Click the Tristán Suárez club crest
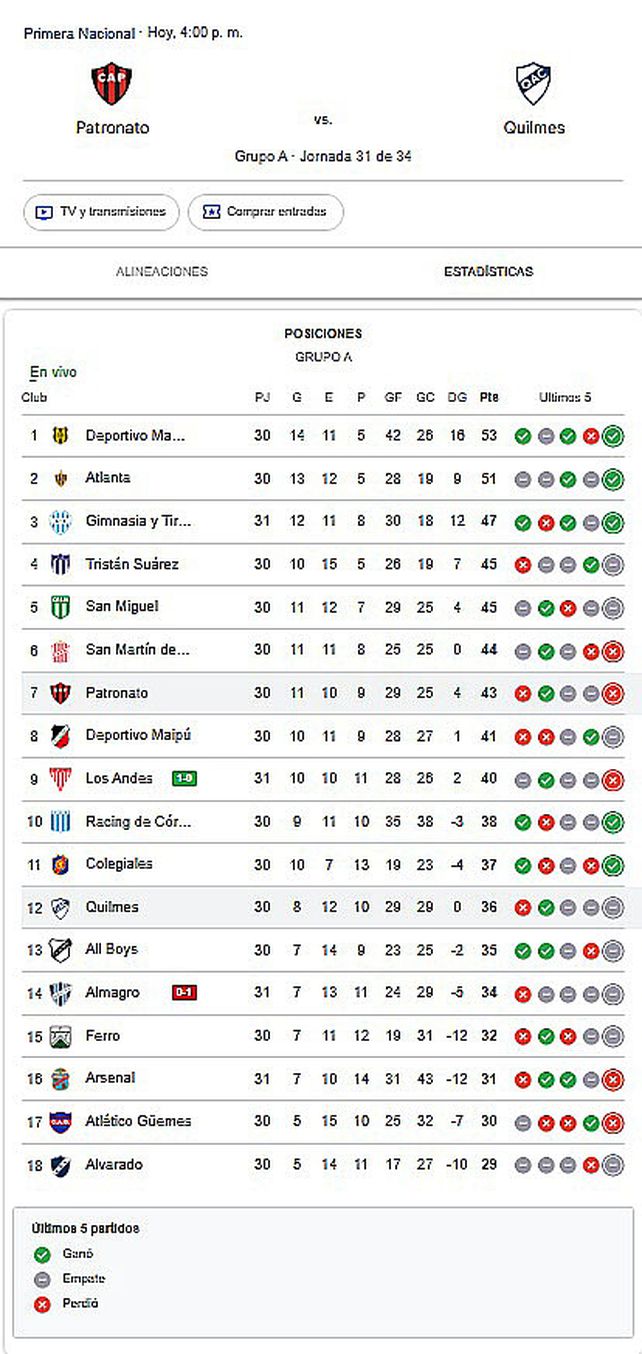Viewport: 642px width, 1354px height. coord(61,564)
